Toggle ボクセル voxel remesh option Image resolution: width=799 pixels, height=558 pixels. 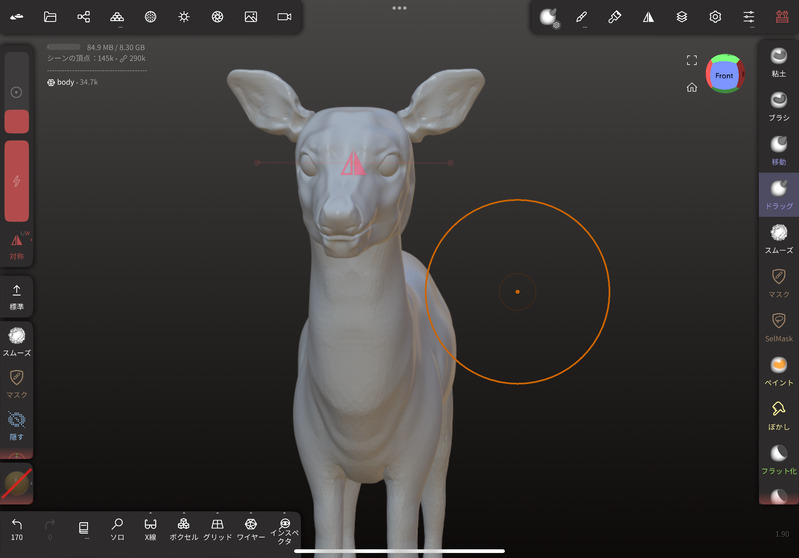pyautogui.click(x=183, y=529)
